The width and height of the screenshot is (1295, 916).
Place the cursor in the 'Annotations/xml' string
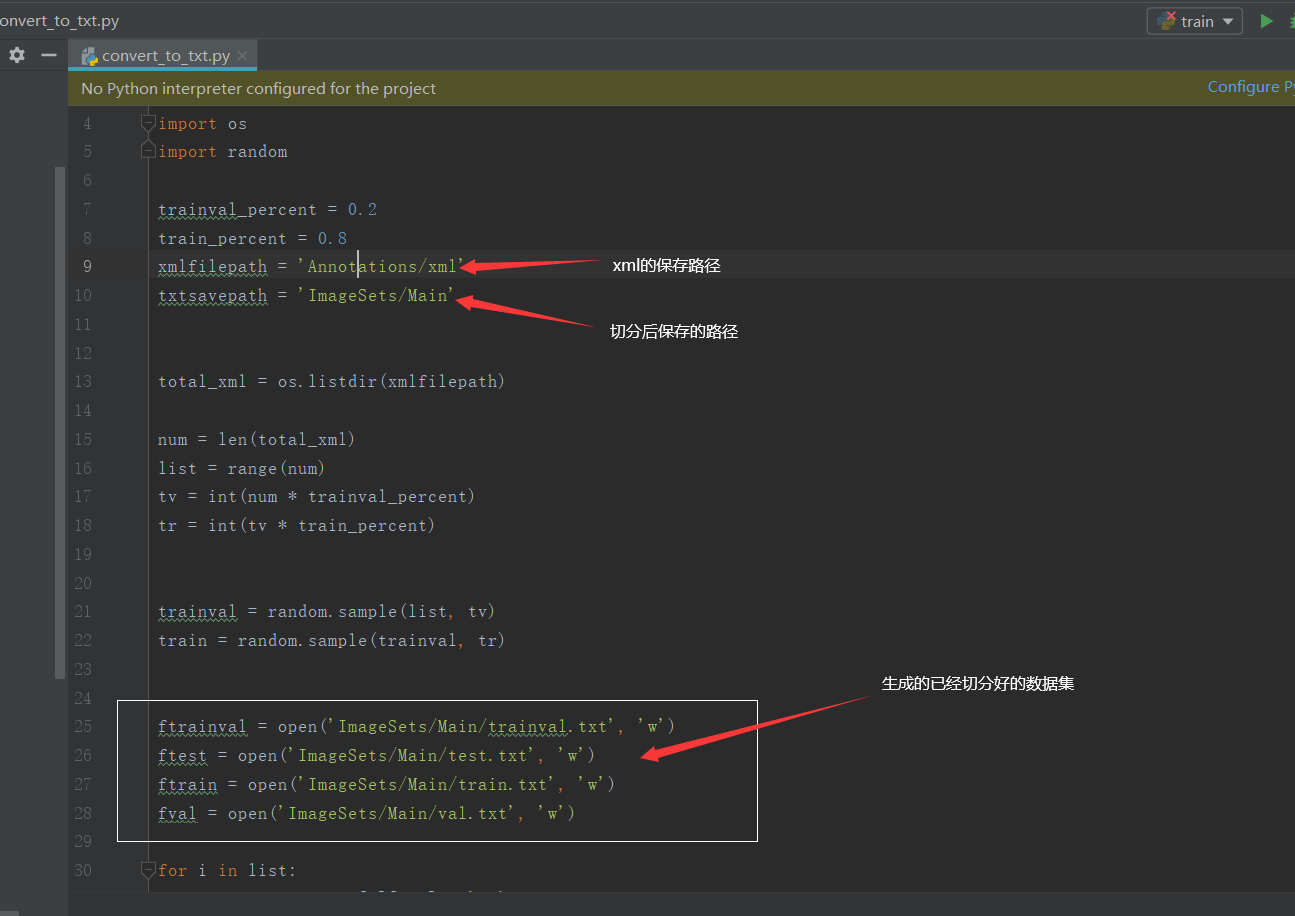(x=381, y=266)
